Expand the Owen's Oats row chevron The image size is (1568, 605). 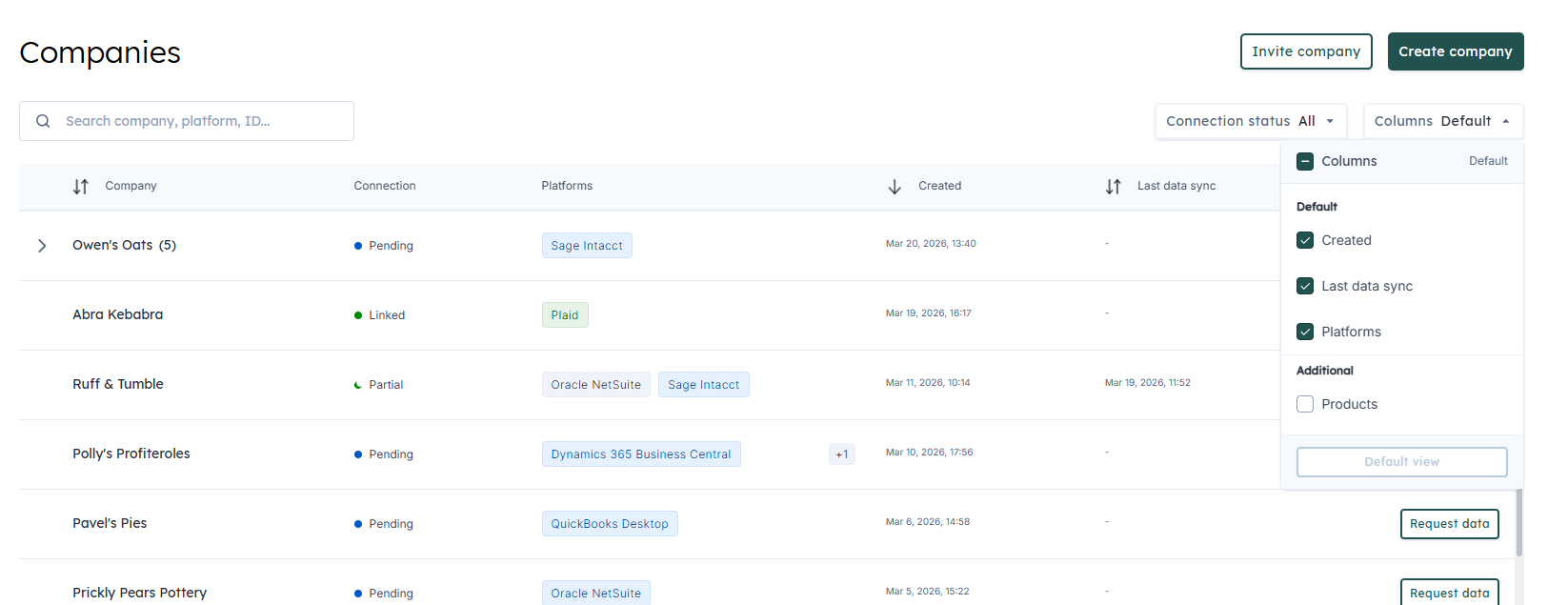(42, 246)
